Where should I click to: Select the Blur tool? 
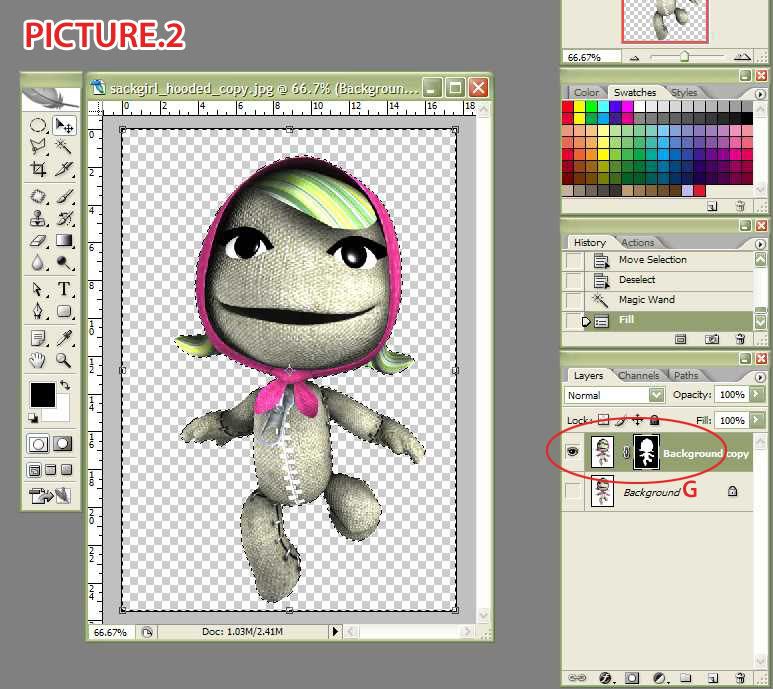point(38,262)
